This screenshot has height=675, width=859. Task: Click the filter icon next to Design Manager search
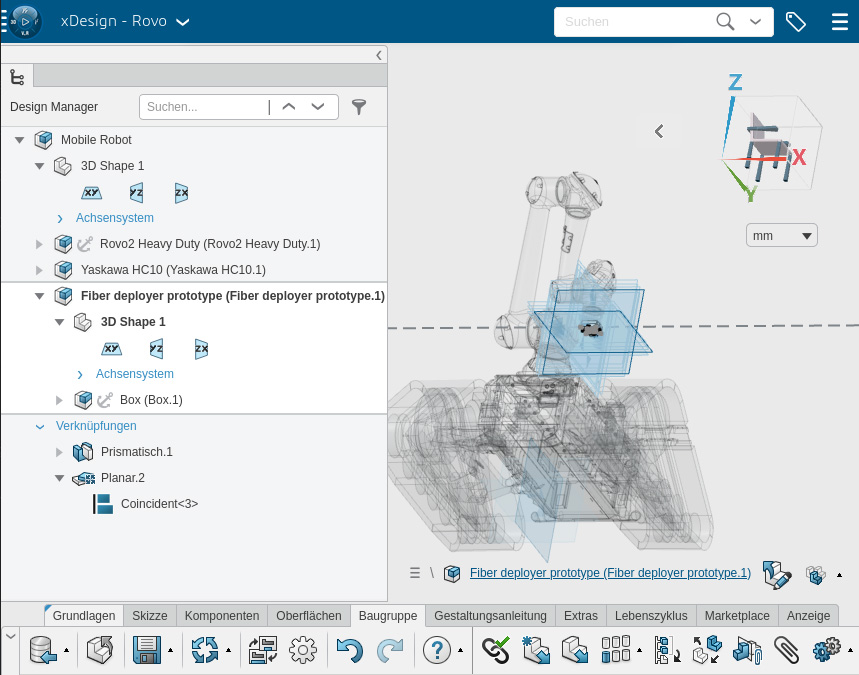tap(359, 106)
